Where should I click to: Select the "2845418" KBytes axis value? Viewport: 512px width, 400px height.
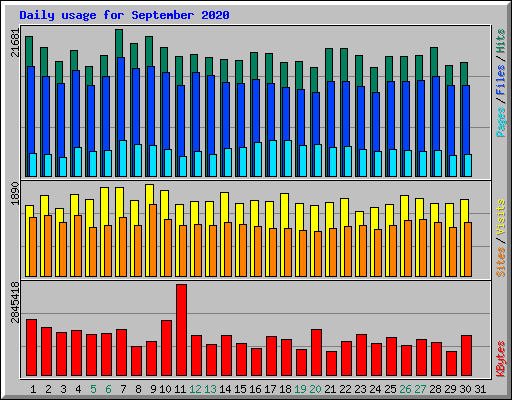click(16, 302)
